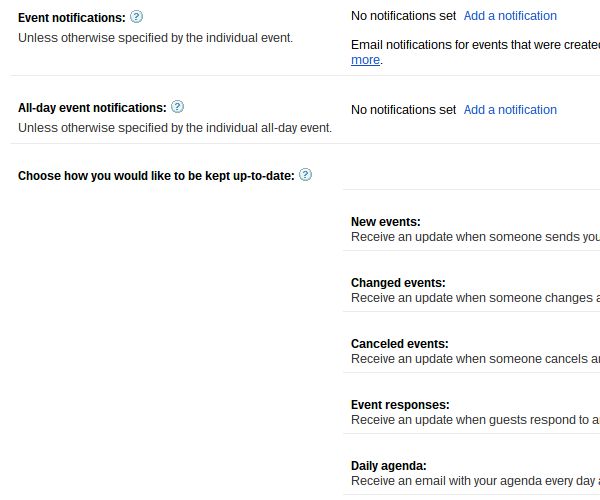Click help icon beside kept up-to-date heading
This screenshot has height=500, width=600.
click(306, 175)
